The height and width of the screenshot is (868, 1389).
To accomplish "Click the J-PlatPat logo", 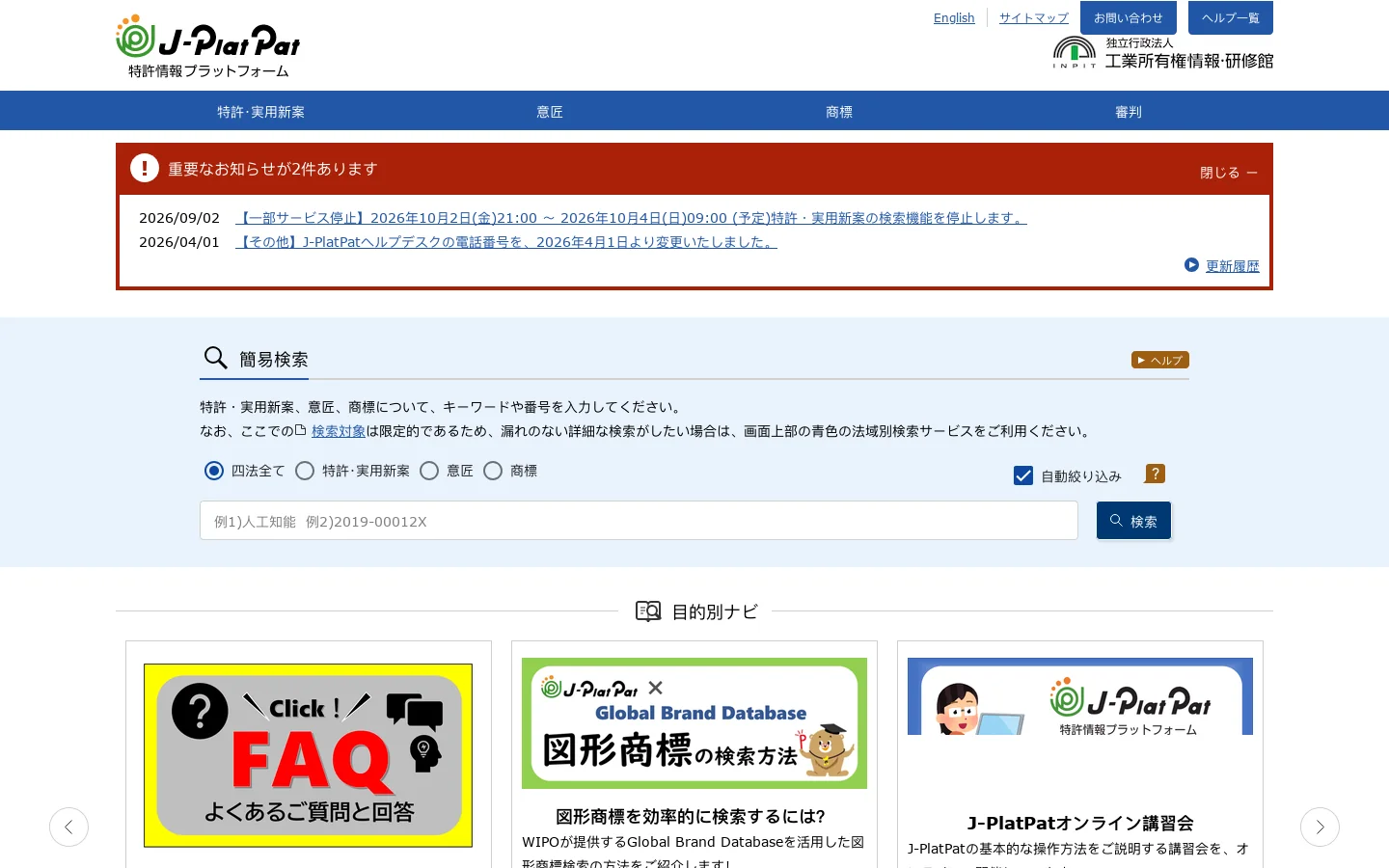I will (208, 46).
